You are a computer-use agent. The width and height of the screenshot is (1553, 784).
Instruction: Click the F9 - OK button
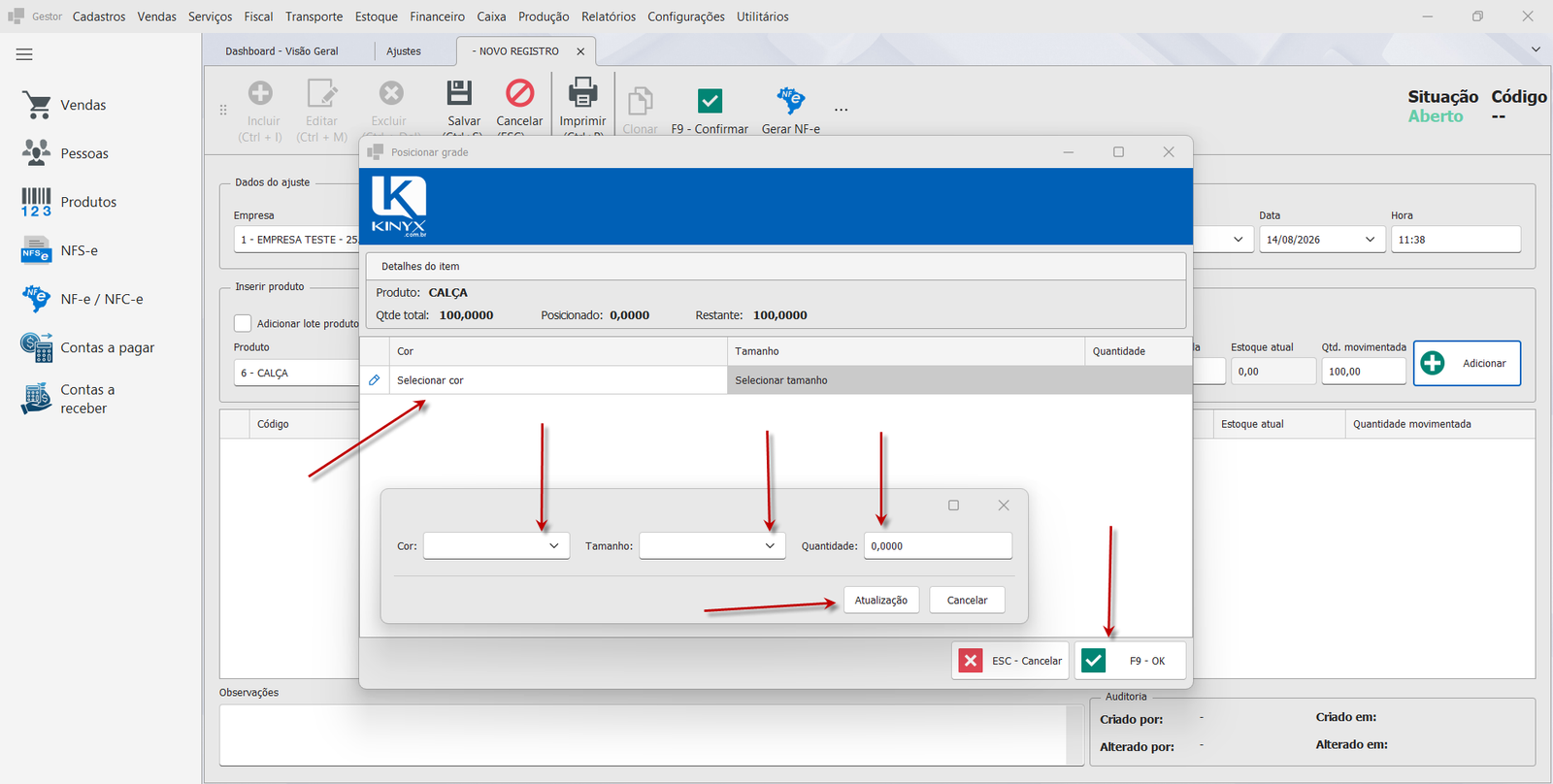click(1130, 661)
